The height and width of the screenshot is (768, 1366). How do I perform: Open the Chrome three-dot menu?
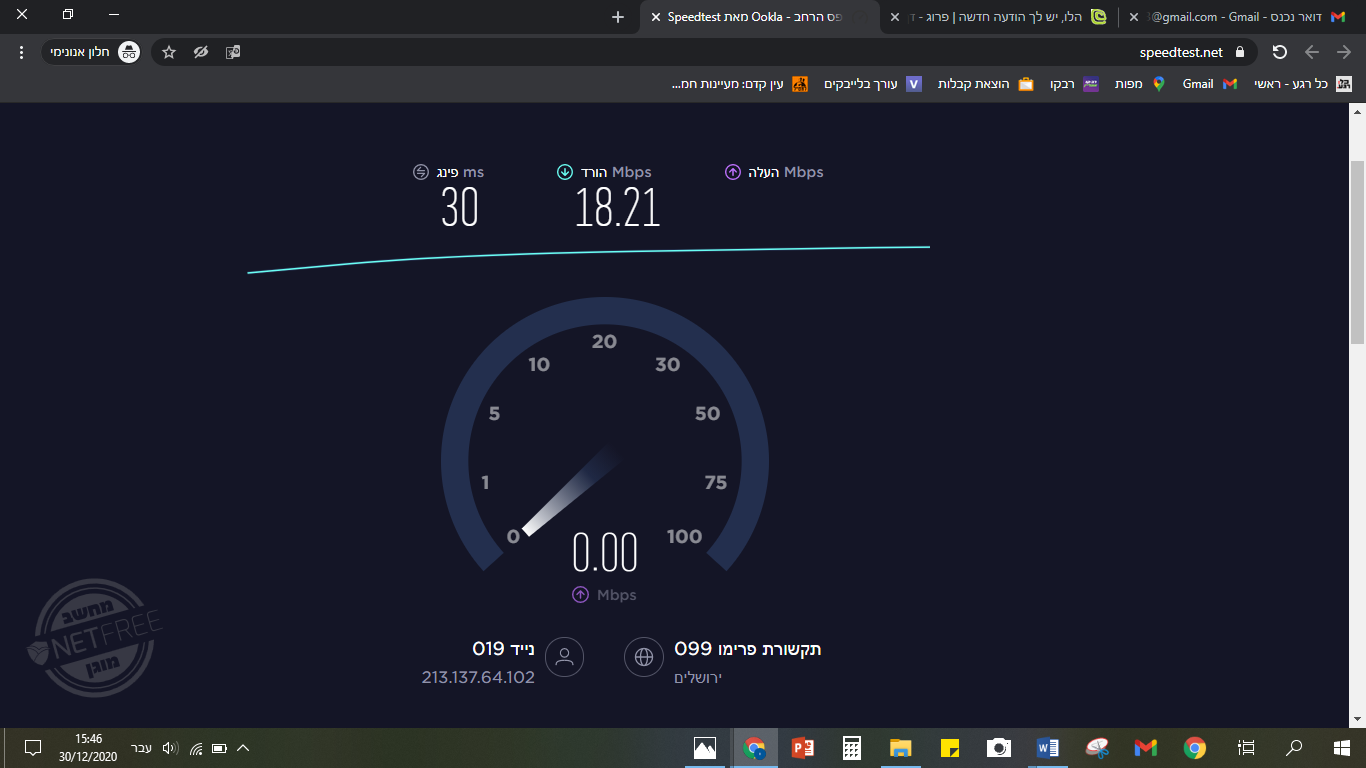point(21,52)
